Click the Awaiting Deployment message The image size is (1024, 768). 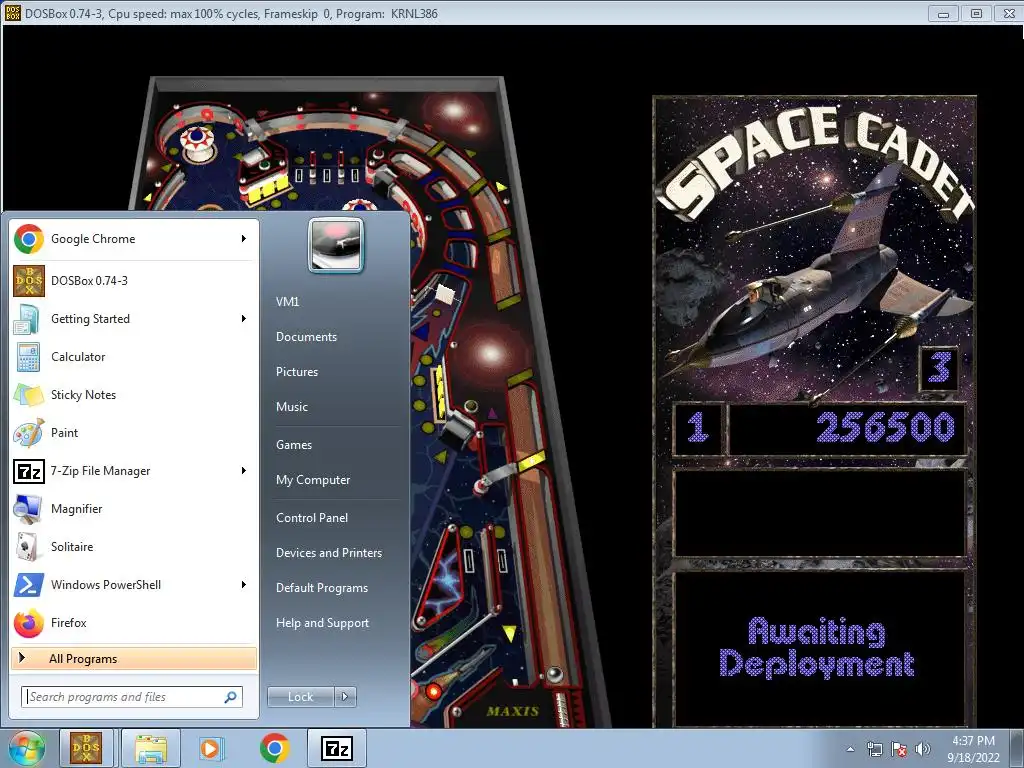click(x=816, y=648)
